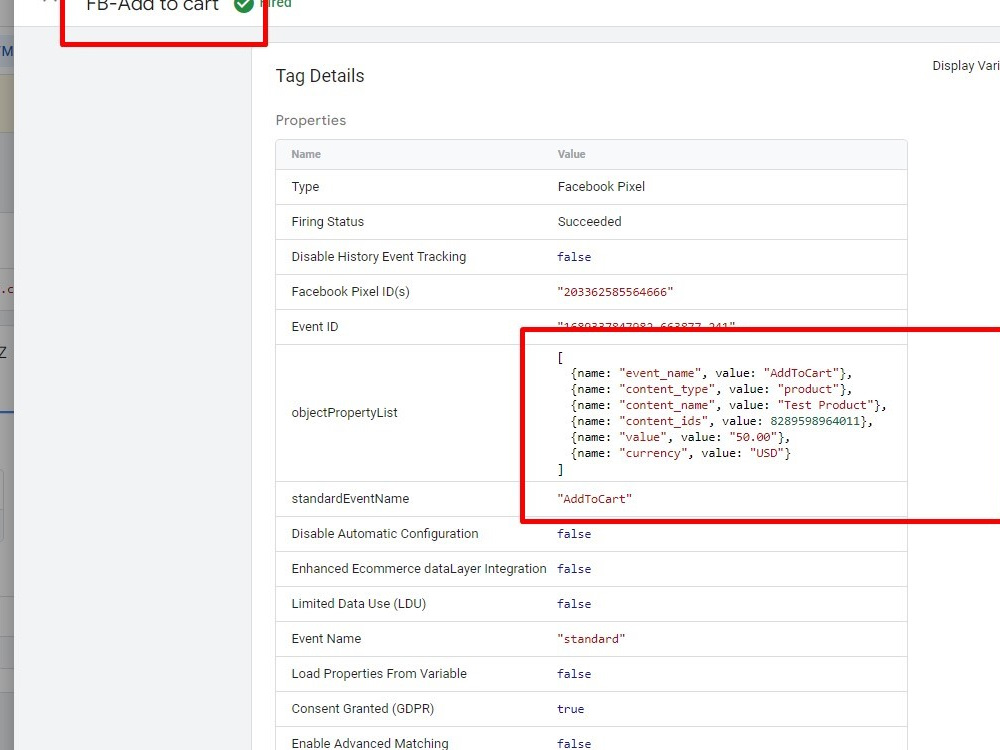Select the Event Name value "standard"
This screenshot has width=1000, height=750.
coord(590,638)
